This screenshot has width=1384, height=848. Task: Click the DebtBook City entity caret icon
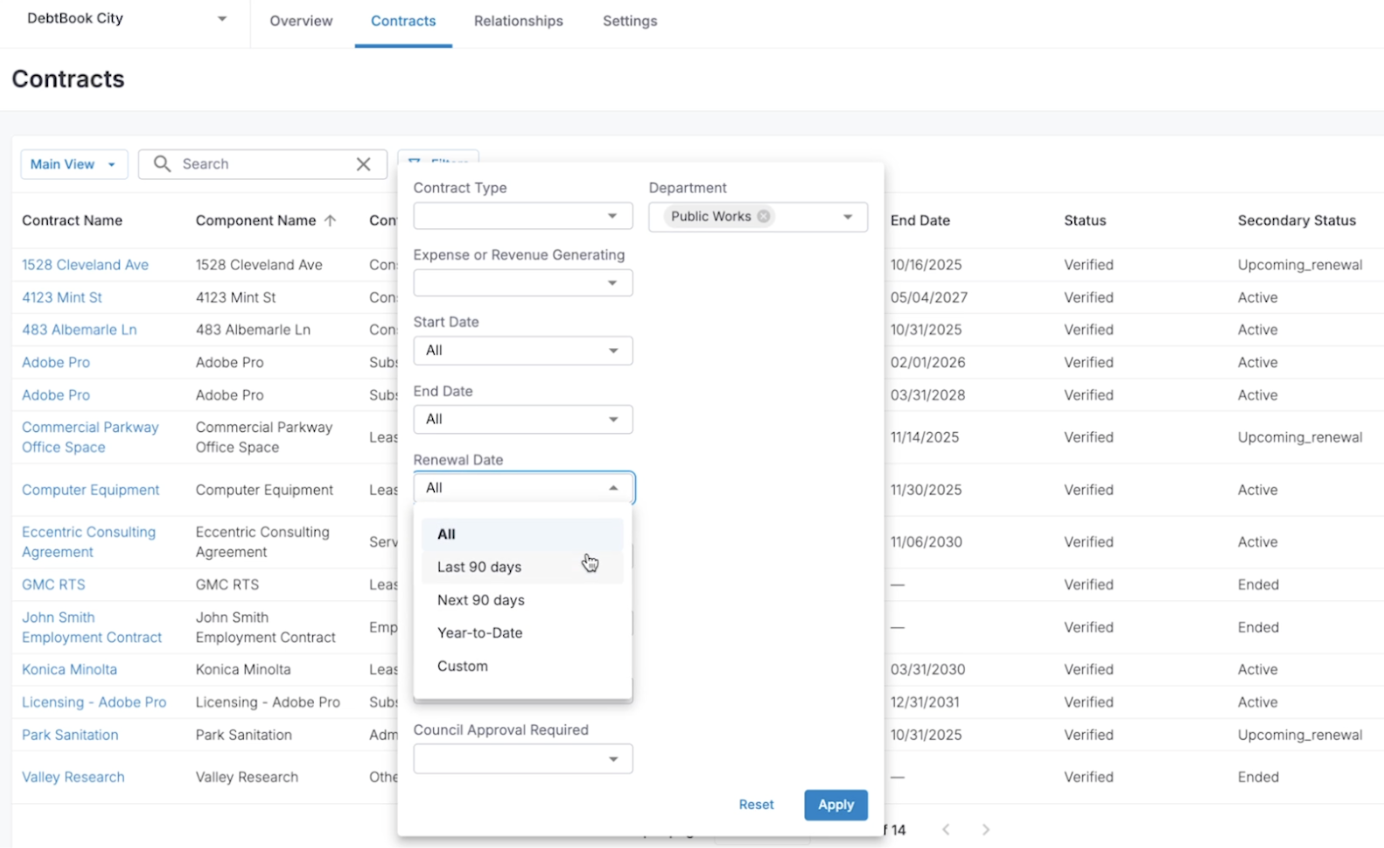click(x=222, y=18)
